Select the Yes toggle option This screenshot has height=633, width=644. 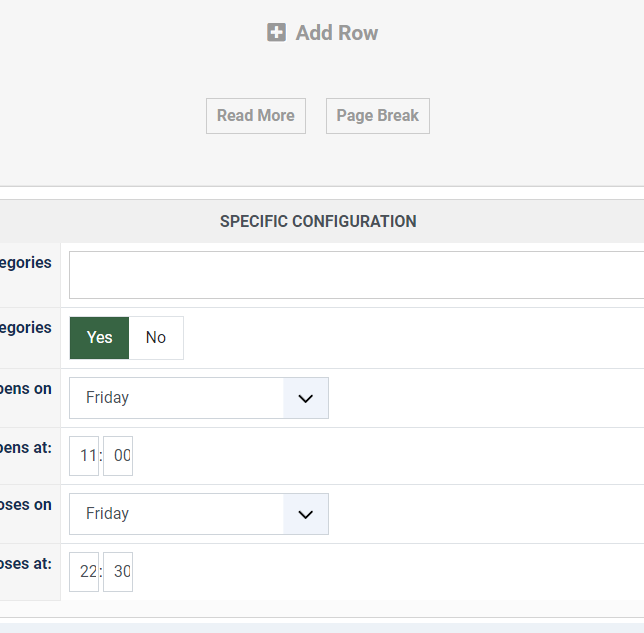click(x=100, y=338)
